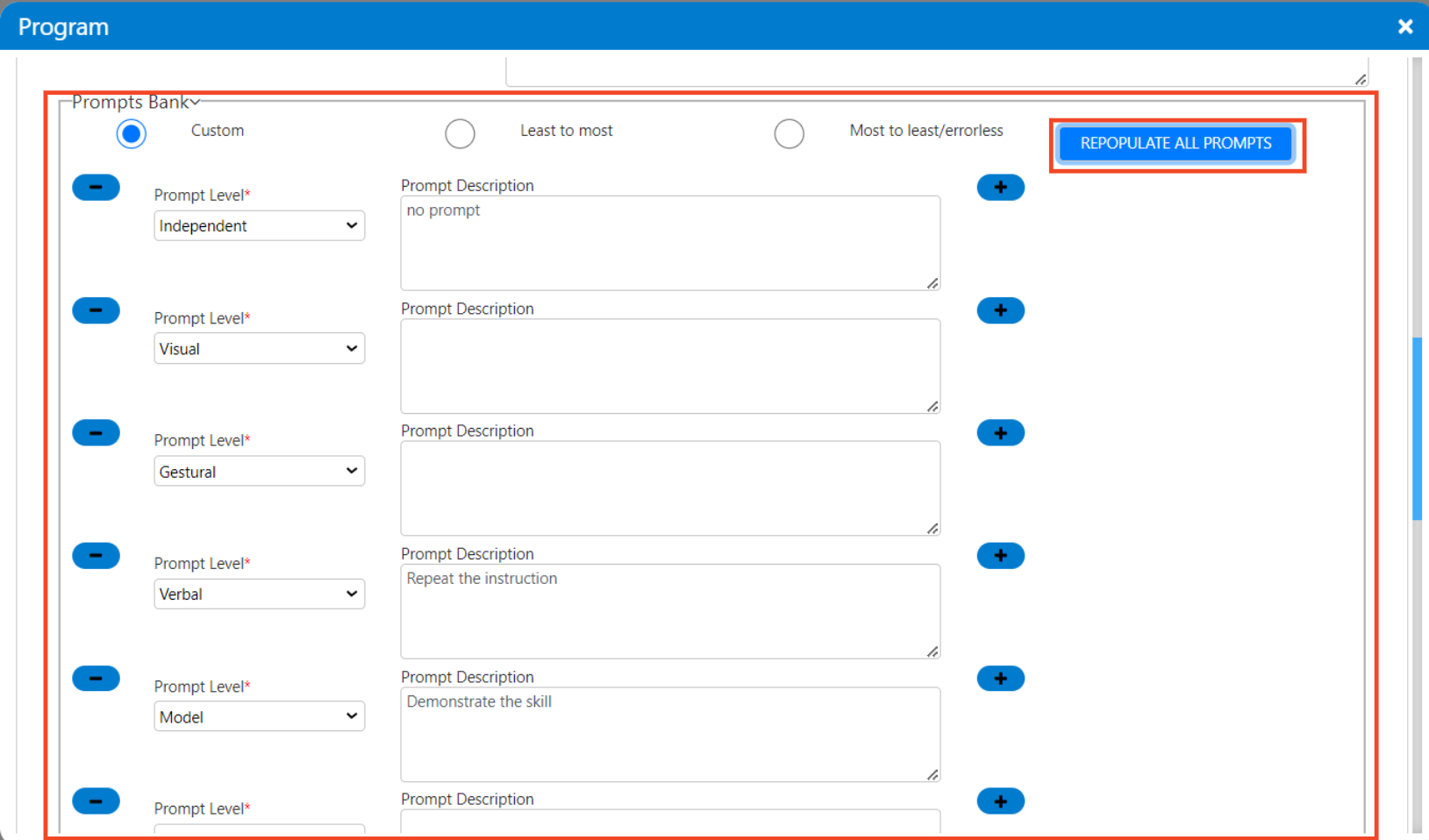Image resolution: width=1429 pixels, height=840 pixels.
Task: Click the dialog's vertical scrollbar thumb
Action: pyautogui.click(x=1416, y=430)
